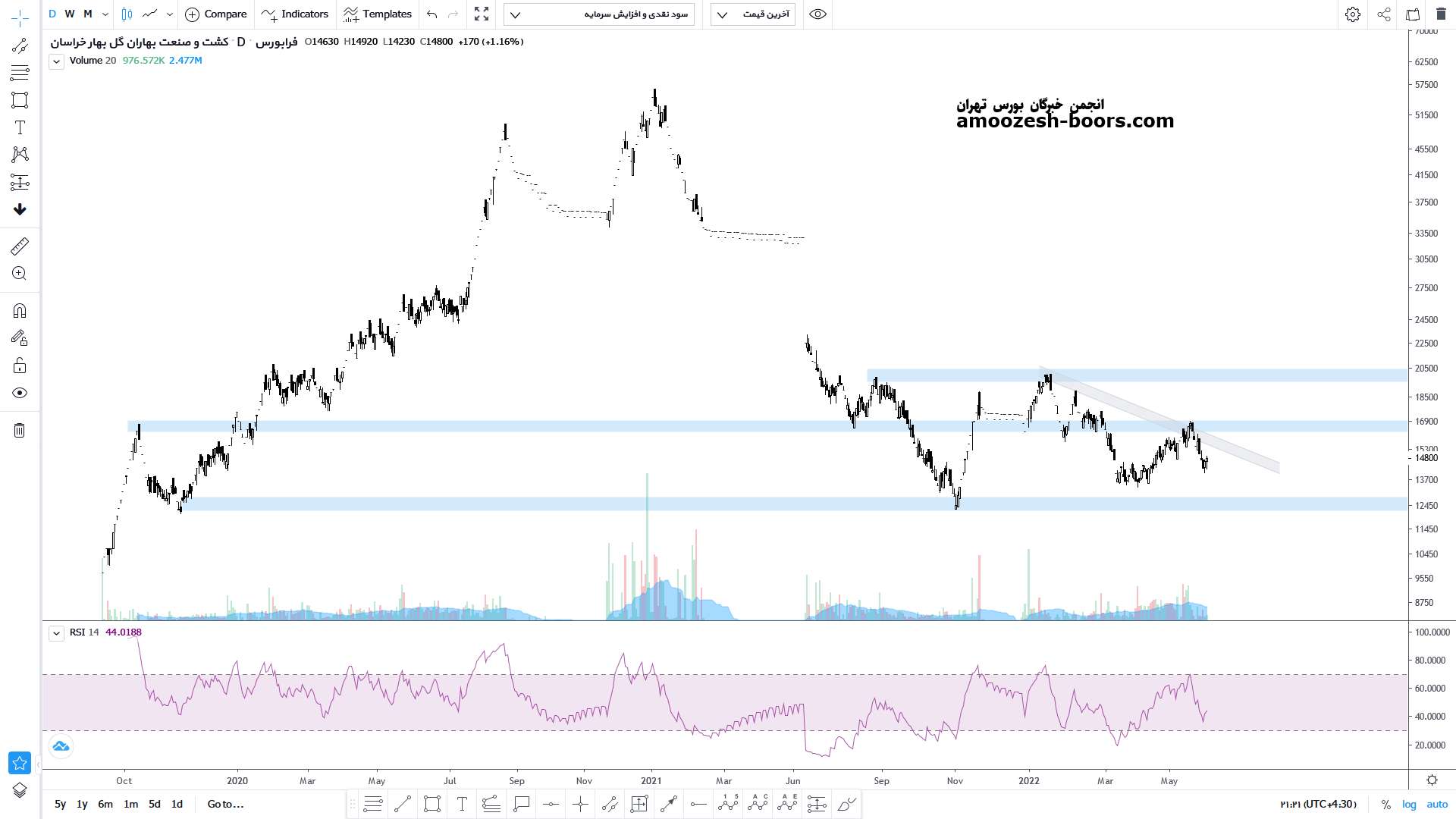
Task: Toggle hide all drawings eye icon
Action: [x=20, y=393]
